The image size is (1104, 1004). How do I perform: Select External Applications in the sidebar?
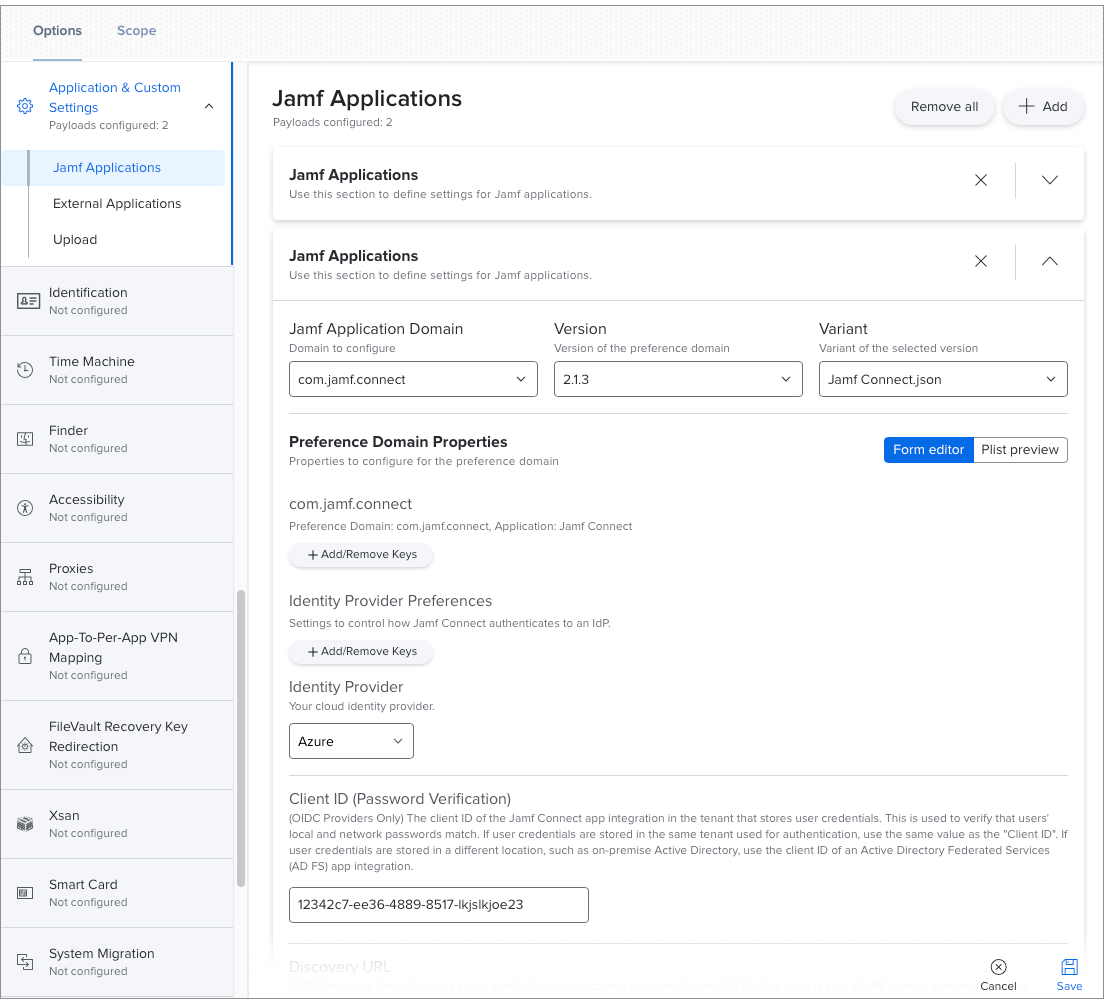(116, 203)
